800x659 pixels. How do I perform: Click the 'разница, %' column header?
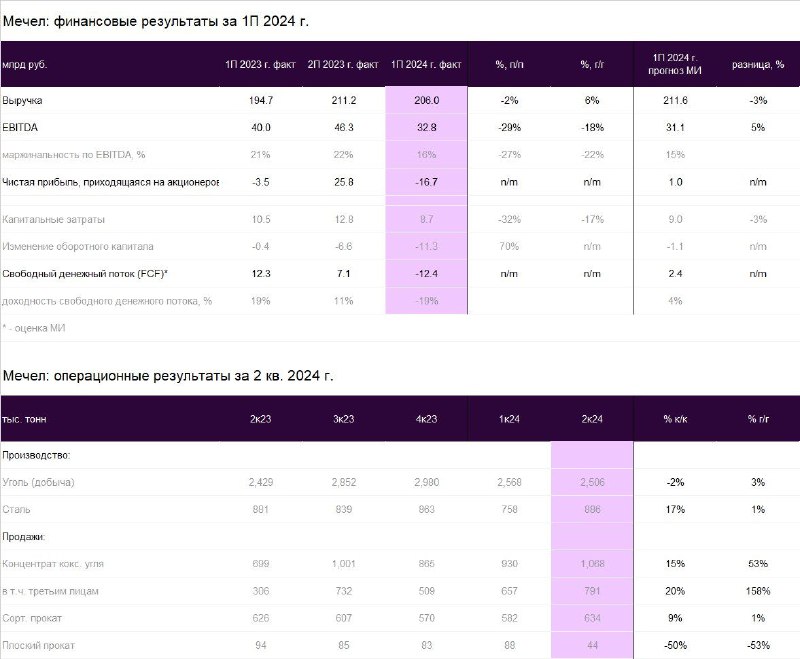[758, 65]
